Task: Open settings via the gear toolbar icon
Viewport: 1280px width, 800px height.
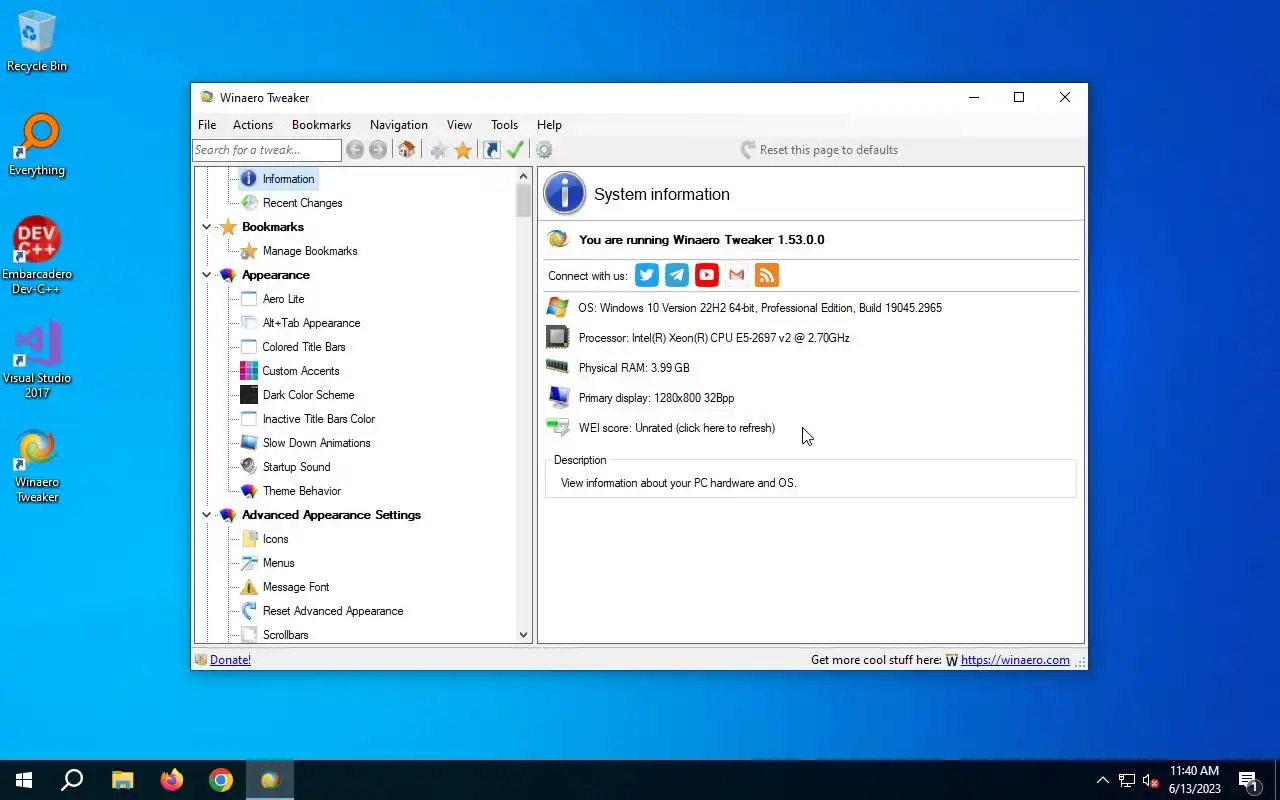Action: click(x=544, y=150)
